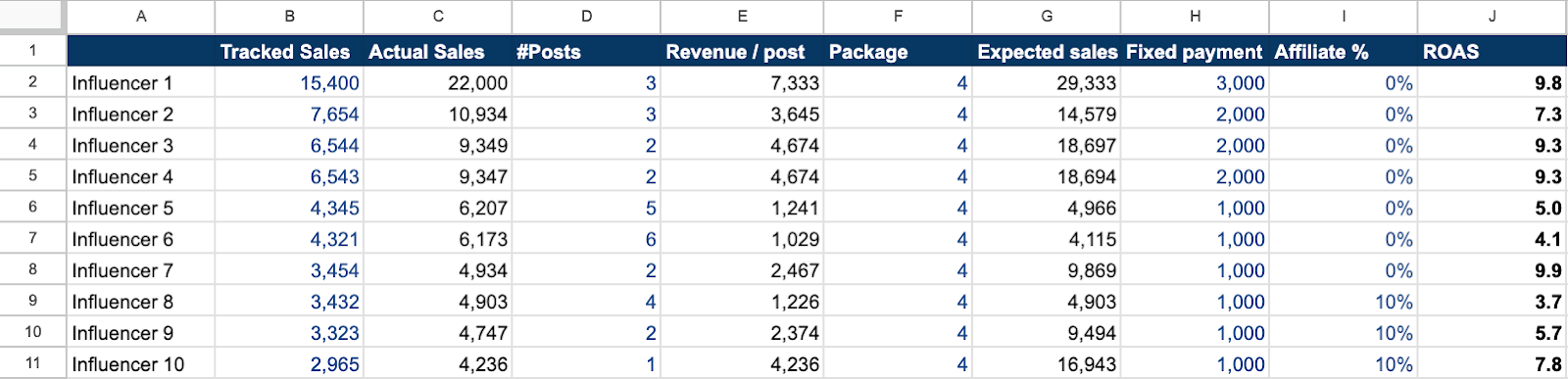This screenshot has height=379, width=1568.
Task: Select the Influencer 8 cell
Action: (x=141, y=303)
